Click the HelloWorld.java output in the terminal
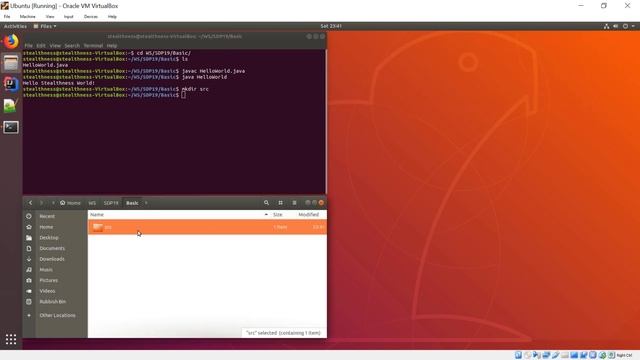This screenshot has height=360, width=640. (x=45, y=65)
